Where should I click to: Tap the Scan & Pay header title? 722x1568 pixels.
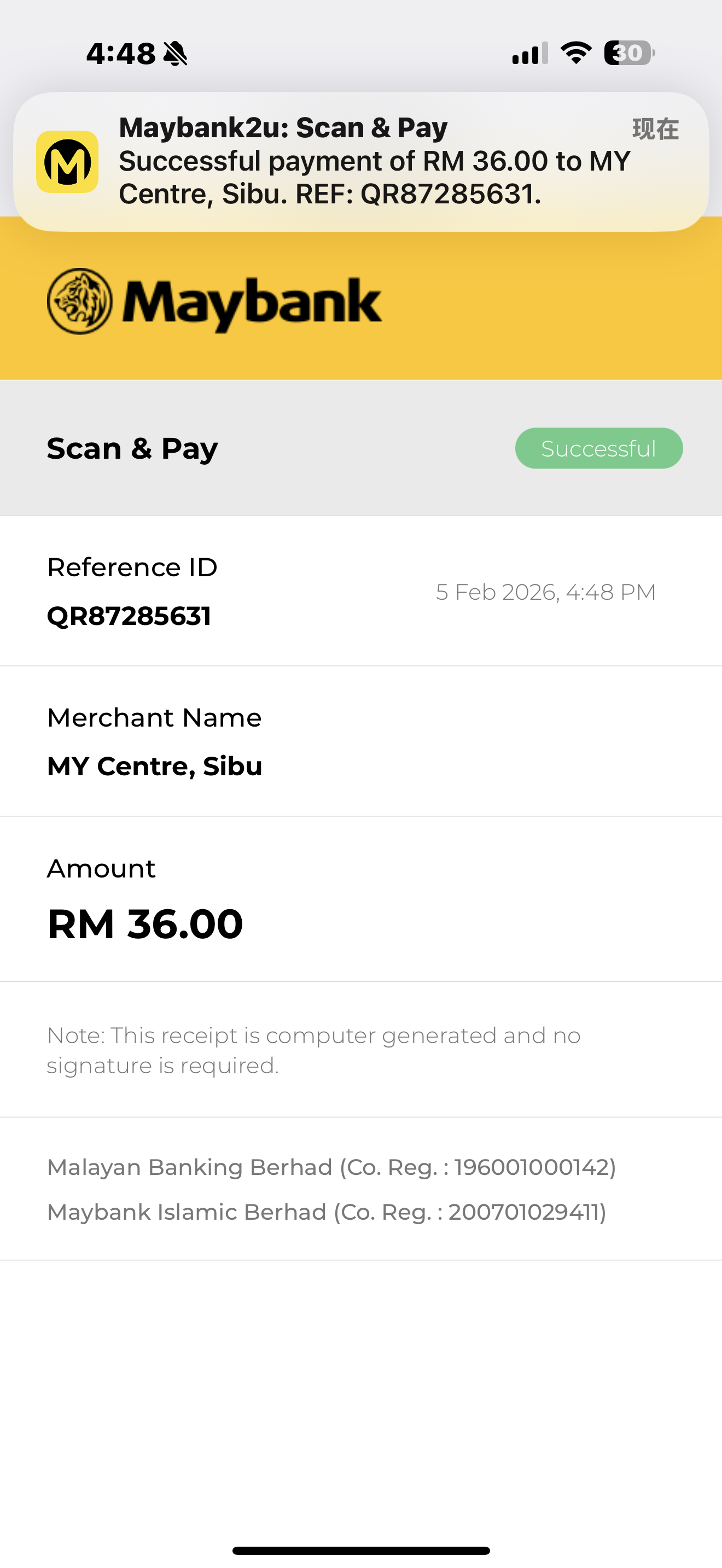click(132, 449)
